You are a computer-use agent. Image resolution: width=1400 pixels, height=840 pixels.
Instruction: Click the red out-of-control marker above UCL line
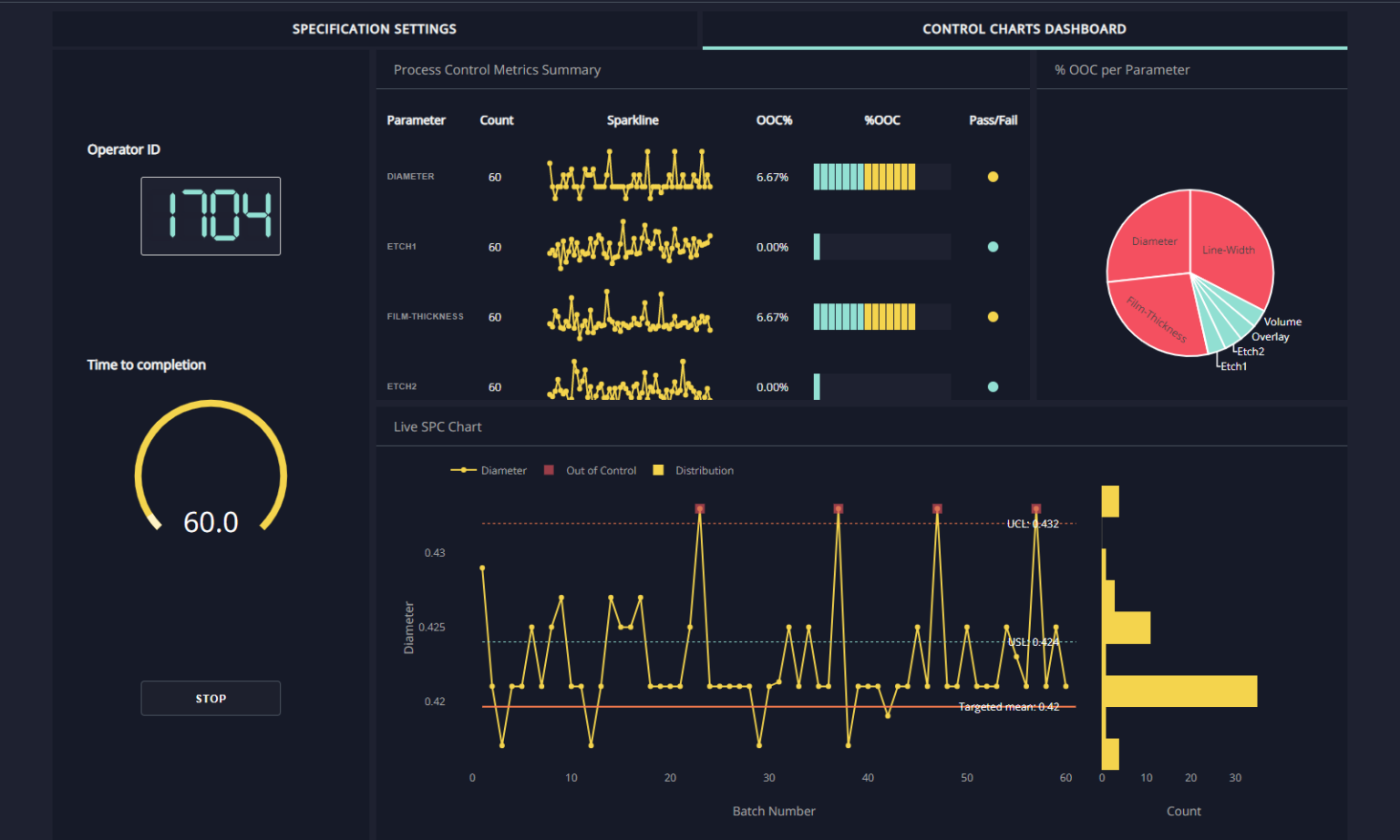click(x=700, y=509)
